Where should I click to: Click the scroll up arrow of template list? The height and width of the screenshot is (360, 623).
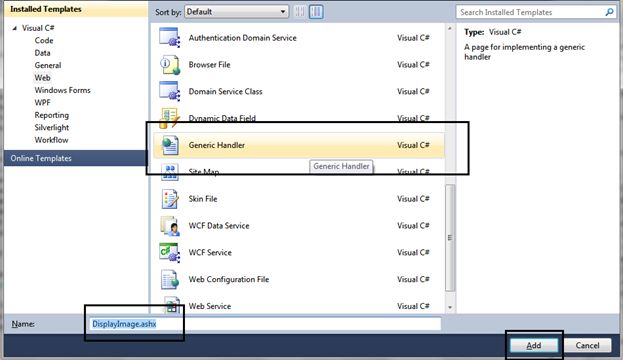coord(450,29)
